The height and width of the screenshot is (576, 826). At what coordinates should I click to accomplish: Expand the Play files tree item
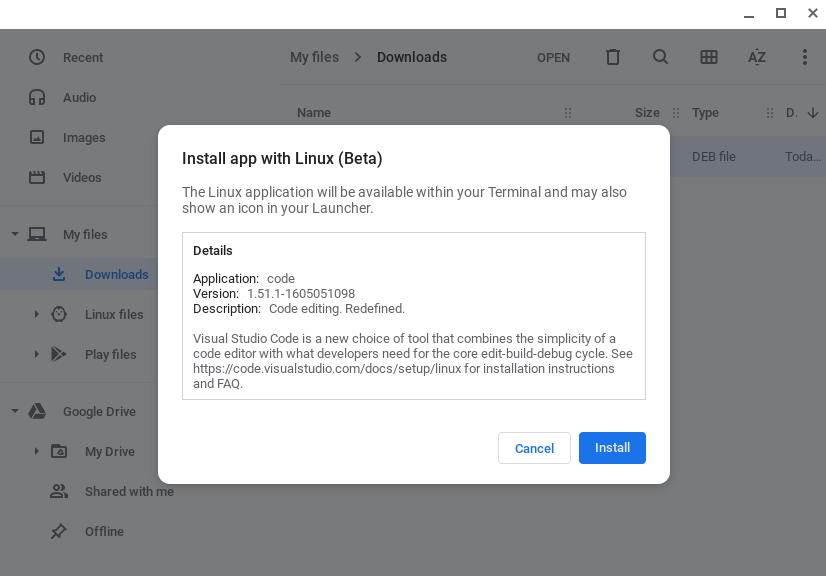pos(37,354)
